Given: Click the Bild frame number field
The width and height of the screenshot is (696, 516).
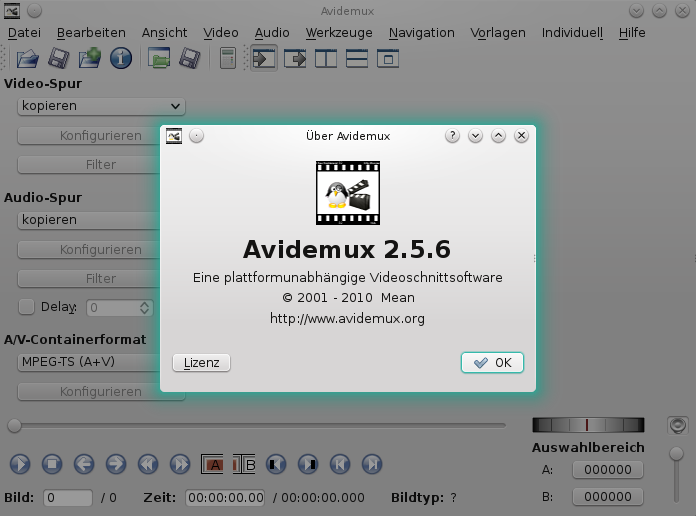Looking at the screenshot, I should 68,498.
